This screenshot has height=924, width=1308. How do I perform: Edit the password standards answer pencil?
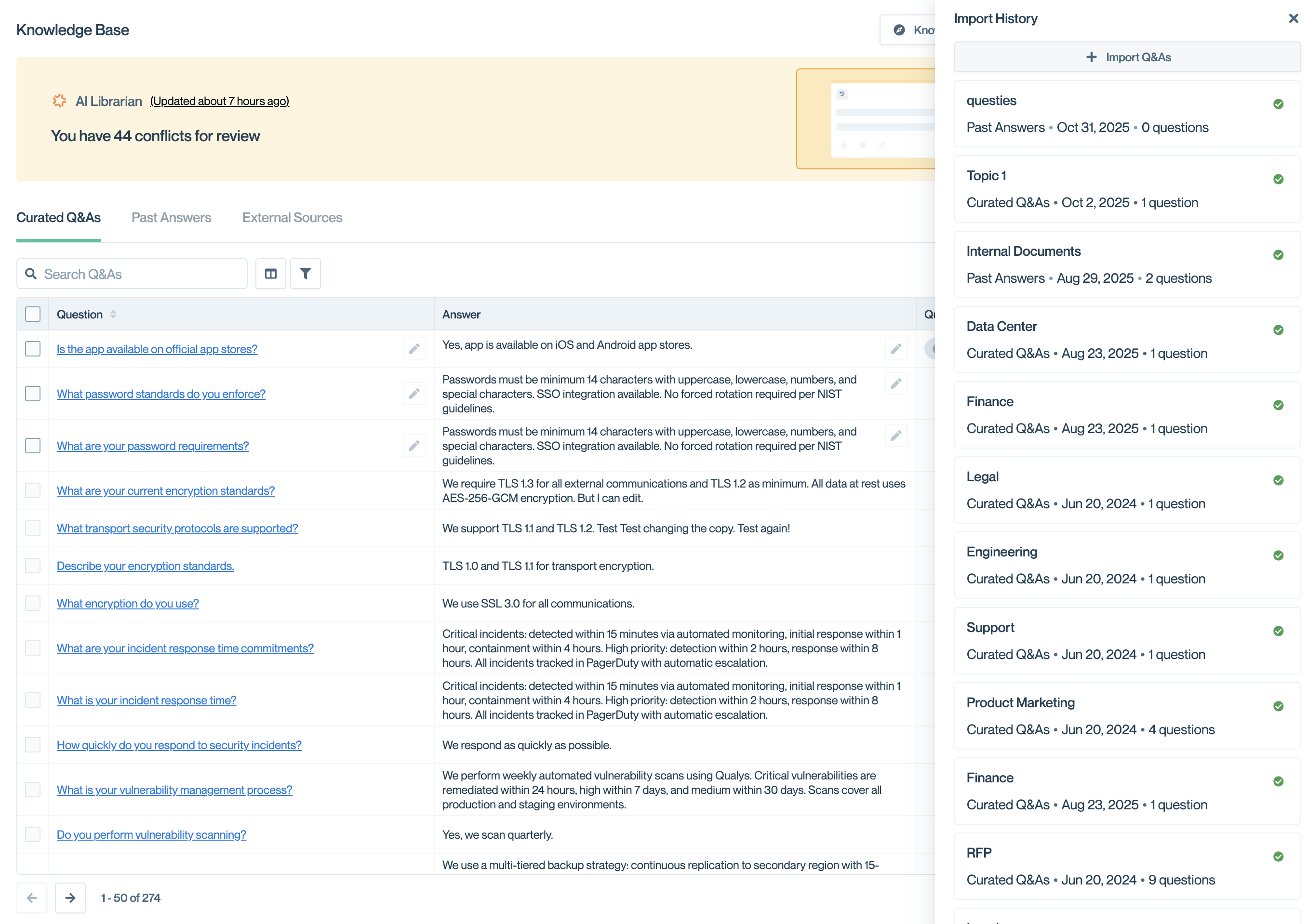(x=895, y=384)
